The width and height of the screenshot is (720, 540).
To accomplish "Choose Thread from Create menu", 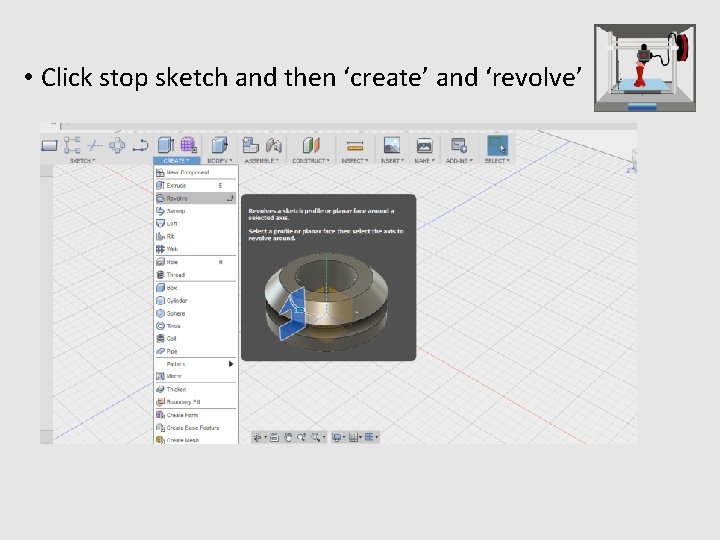I will tap(196, 275).
